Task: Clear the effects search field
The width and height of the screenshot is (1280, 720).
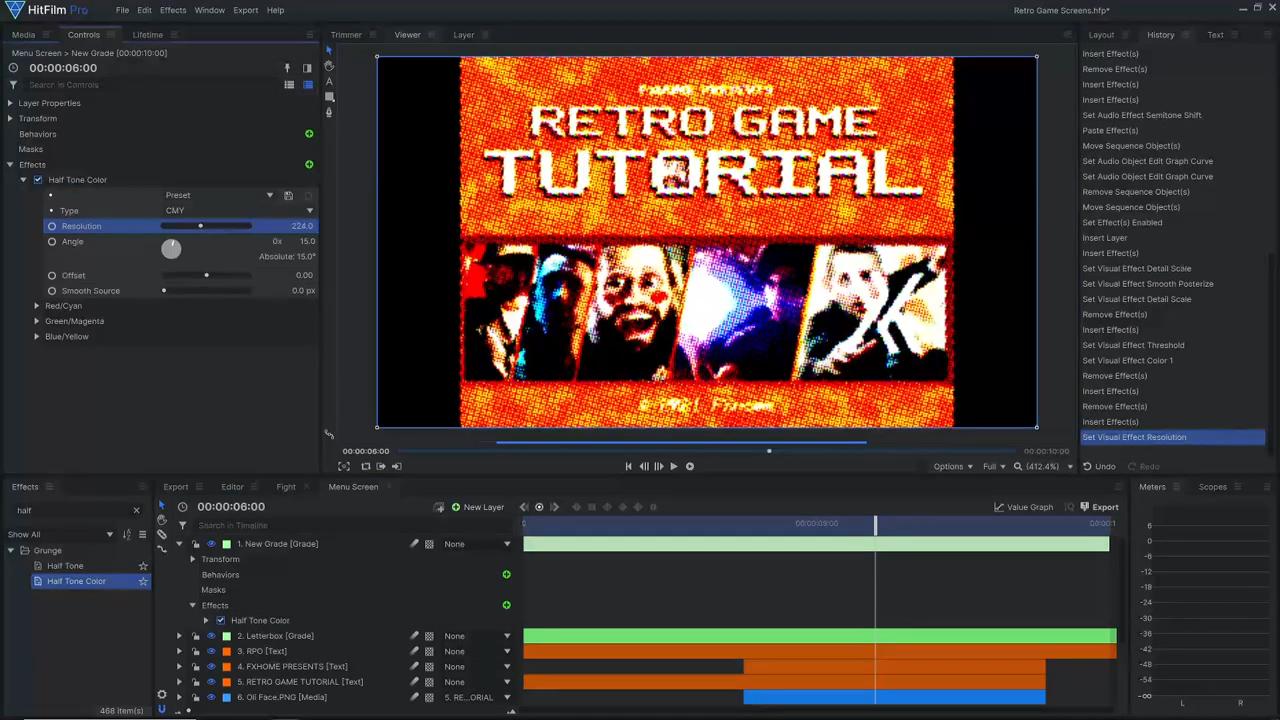Action: point(137,510)
